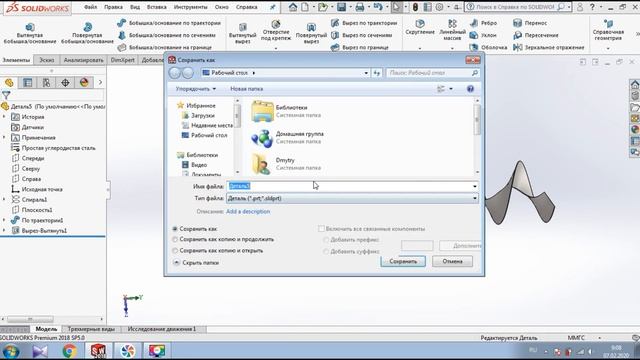Choose Бобышка/основание на границе
The image size is (640, 360).
click(164, 47)
